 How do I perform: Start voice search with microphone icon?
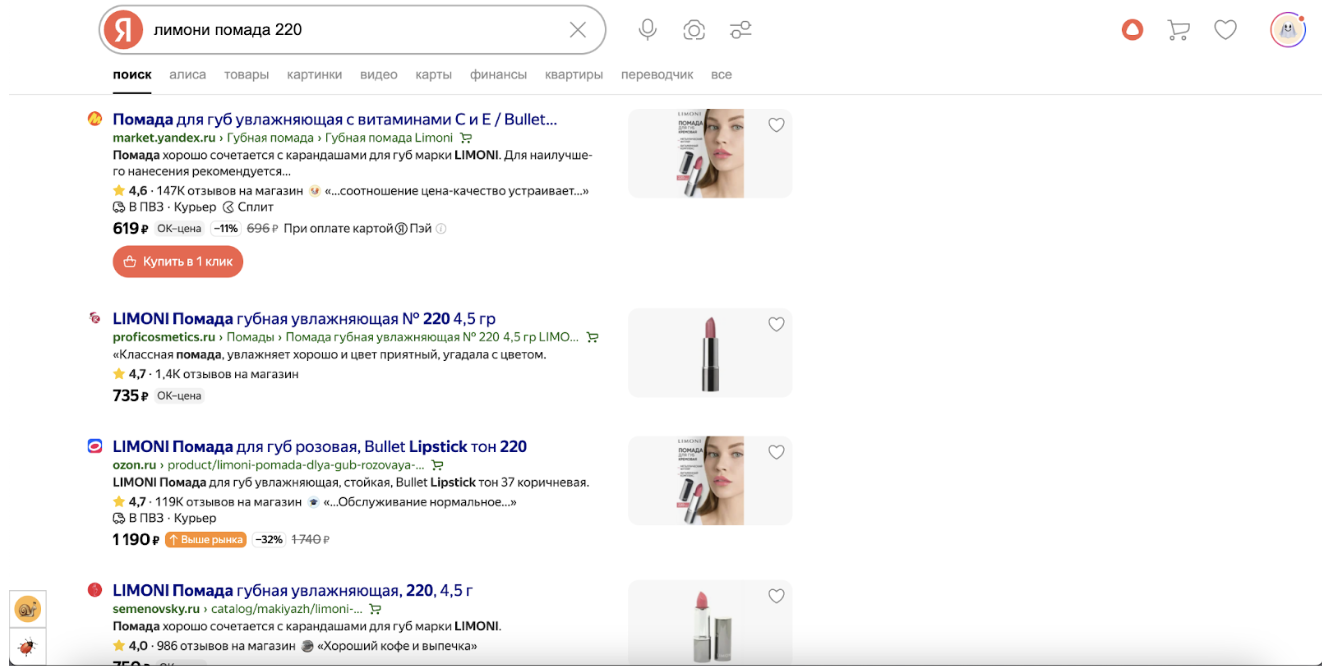coord(648,30)
